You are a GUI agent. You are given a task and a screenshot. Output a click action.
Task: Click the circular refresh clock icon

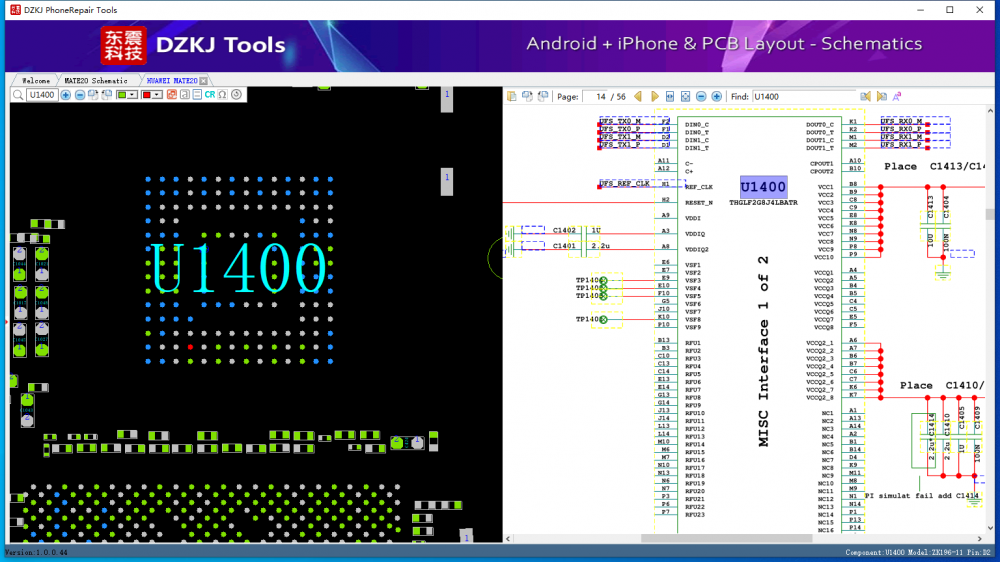(x=237, y=95)
